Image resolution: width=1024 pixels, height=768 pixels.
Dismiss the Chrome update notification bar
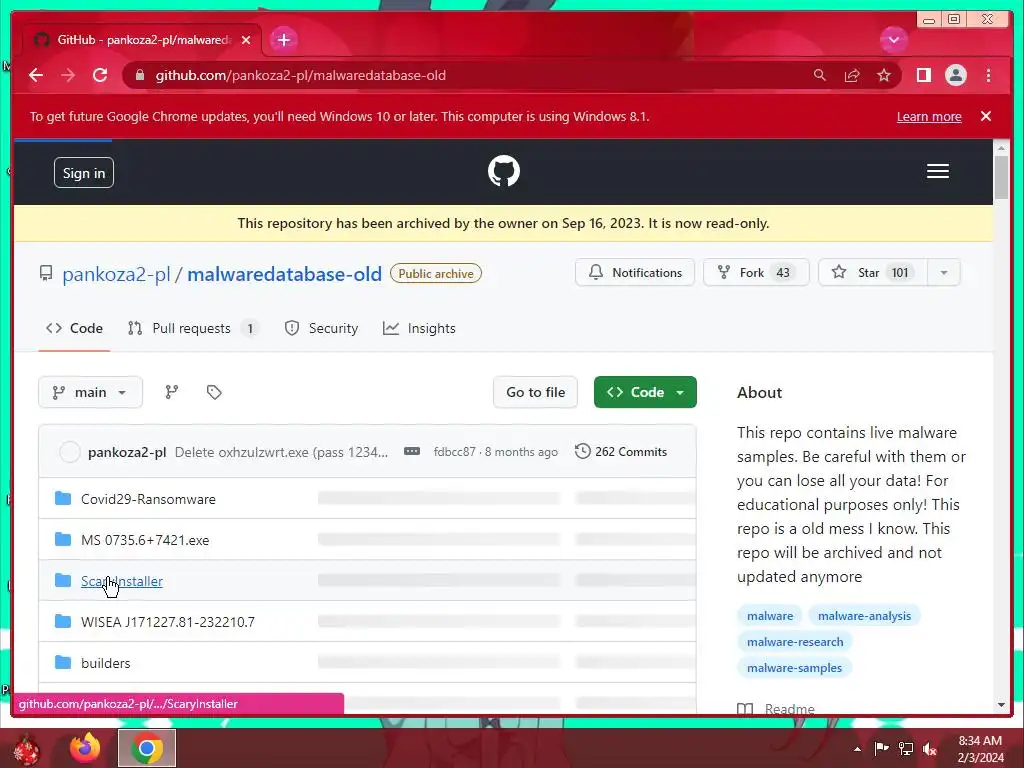click(986, 116)
